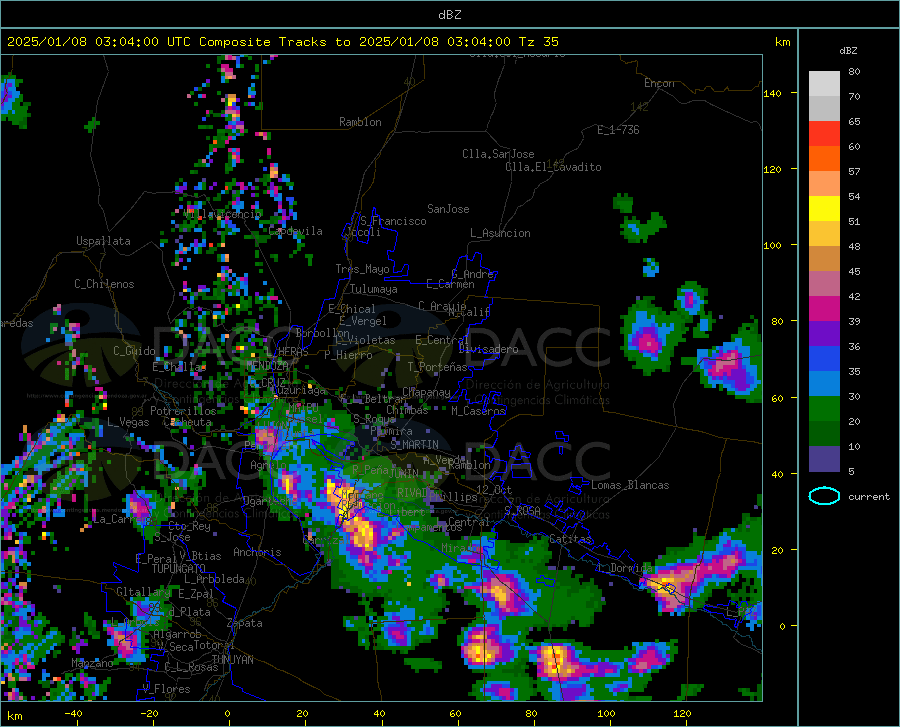This screenshot has width=900, height=727.
Task: Select the red 60 dBZ legend swatch
Action: (x=824, y=134)
